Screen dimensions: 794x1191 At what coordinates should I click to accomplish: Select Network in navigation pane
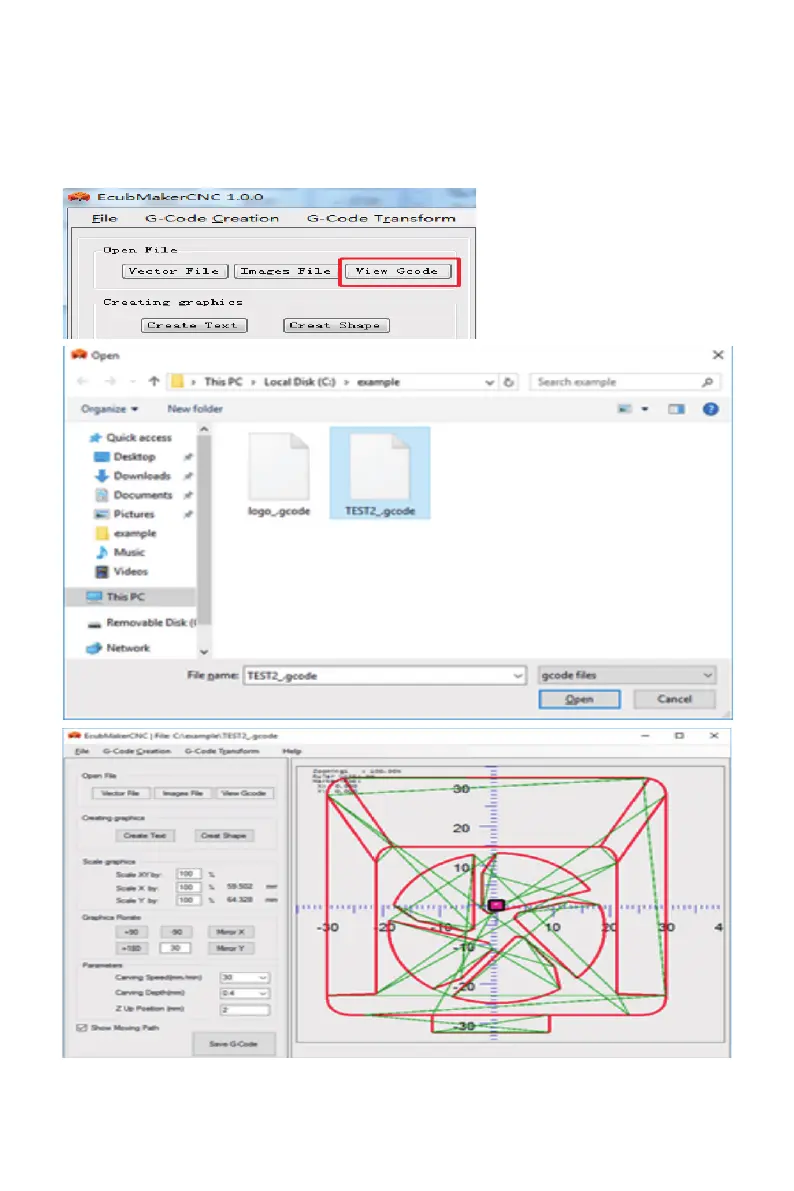(x=119, y=648)
